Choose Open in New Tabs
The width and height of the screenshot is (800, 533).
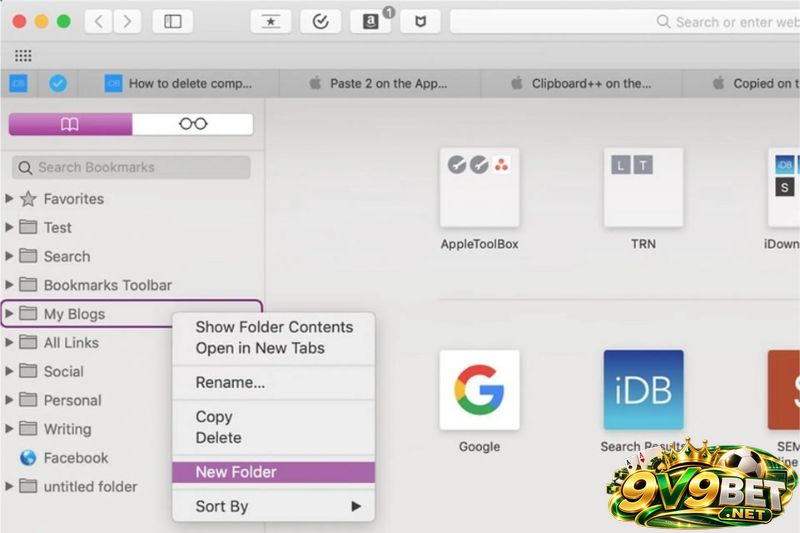pos(274,348)
